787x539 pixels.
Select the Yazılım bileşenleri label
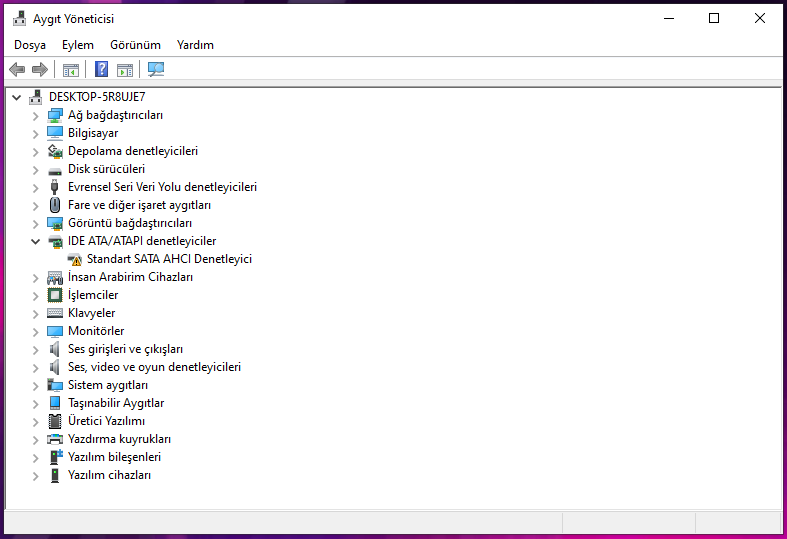[x=114, y=457]
